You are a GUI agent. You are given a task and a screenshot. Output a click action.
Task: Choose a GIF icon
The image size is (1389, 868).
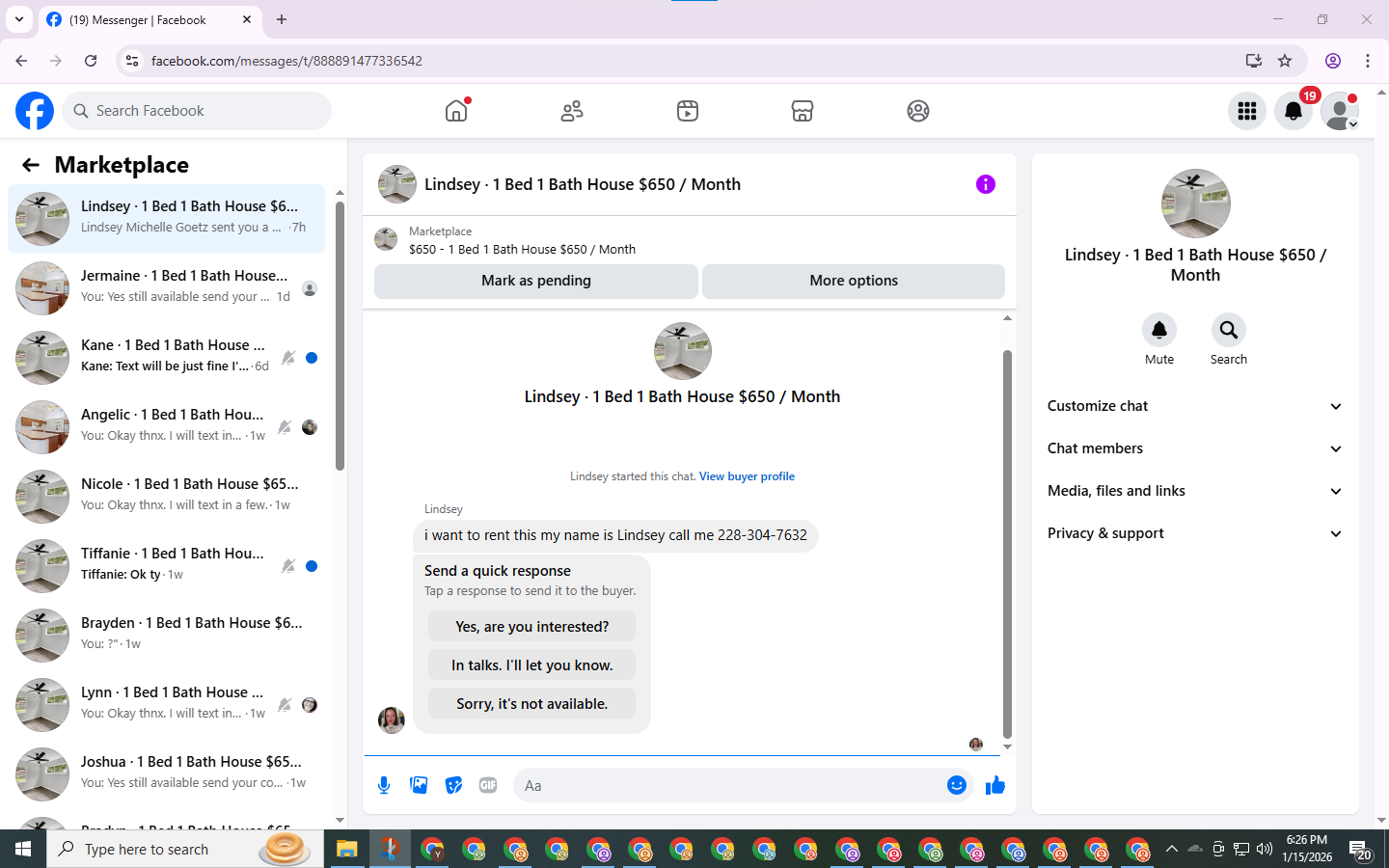[x=488, y=785]
